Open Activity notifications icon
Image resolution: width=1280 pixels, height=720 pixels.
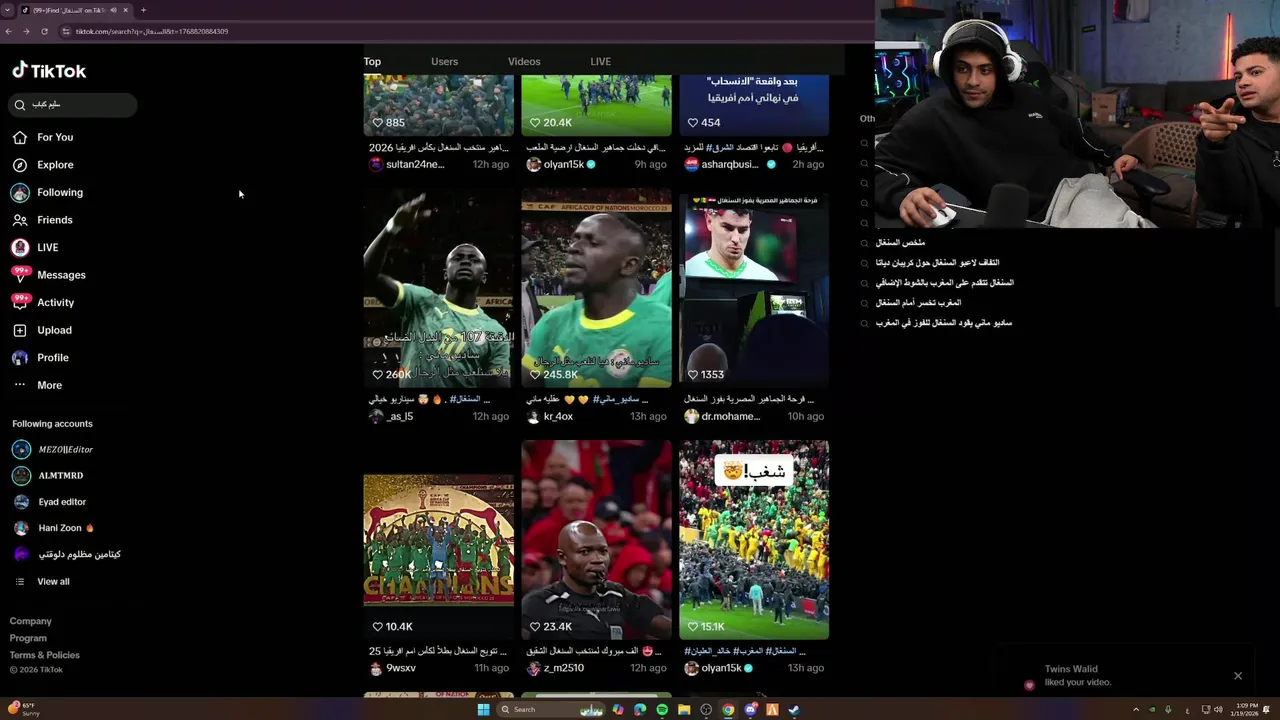point(20,302)
